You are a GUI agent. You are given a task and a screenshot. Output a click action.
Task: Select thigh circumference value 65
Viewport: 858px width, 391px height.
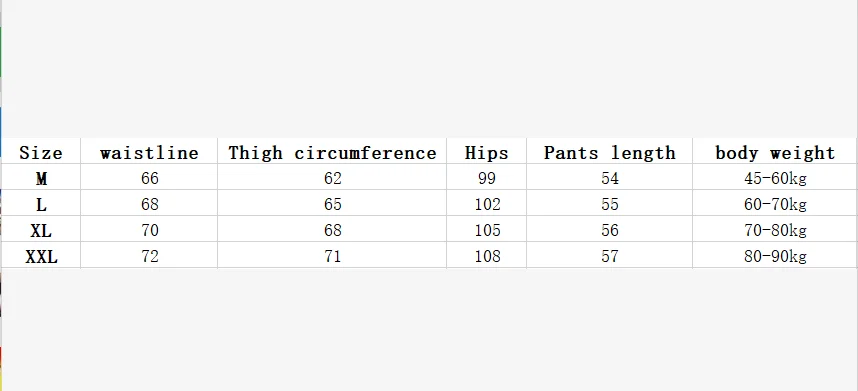[332, 204]
